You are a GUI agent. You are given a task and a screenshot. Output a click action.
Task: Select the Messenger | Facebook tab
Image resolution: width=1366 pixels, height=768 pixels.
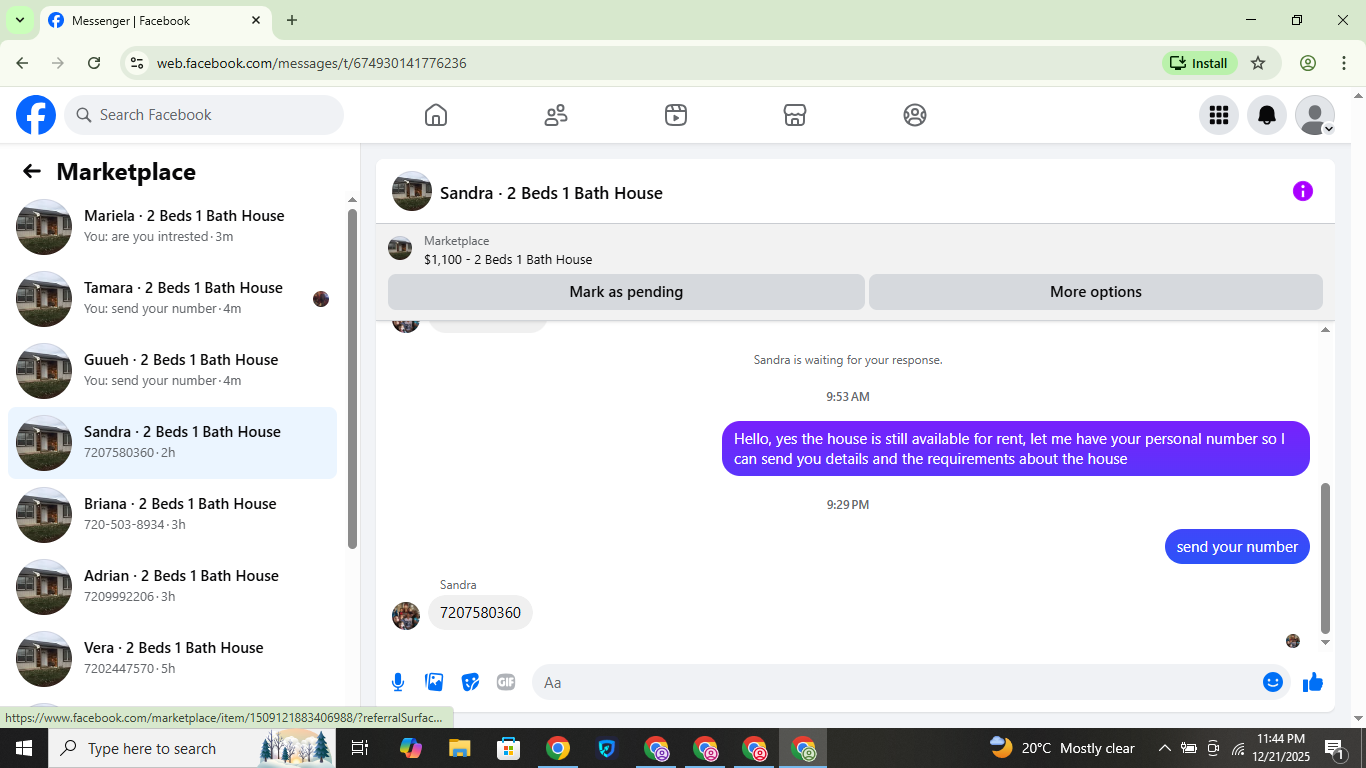tap(154, 20)
